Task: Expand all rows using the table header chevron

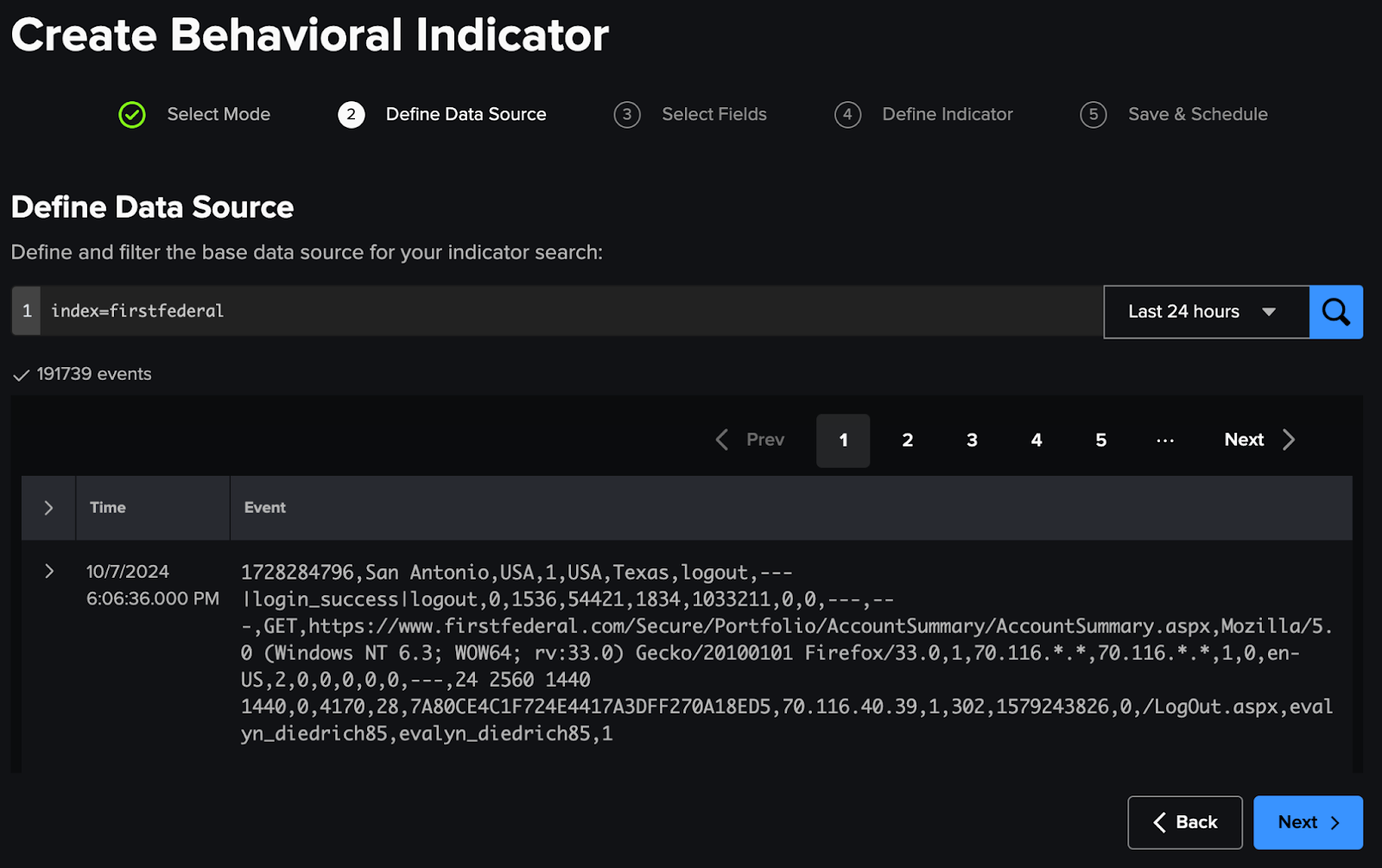Action: 48,508
